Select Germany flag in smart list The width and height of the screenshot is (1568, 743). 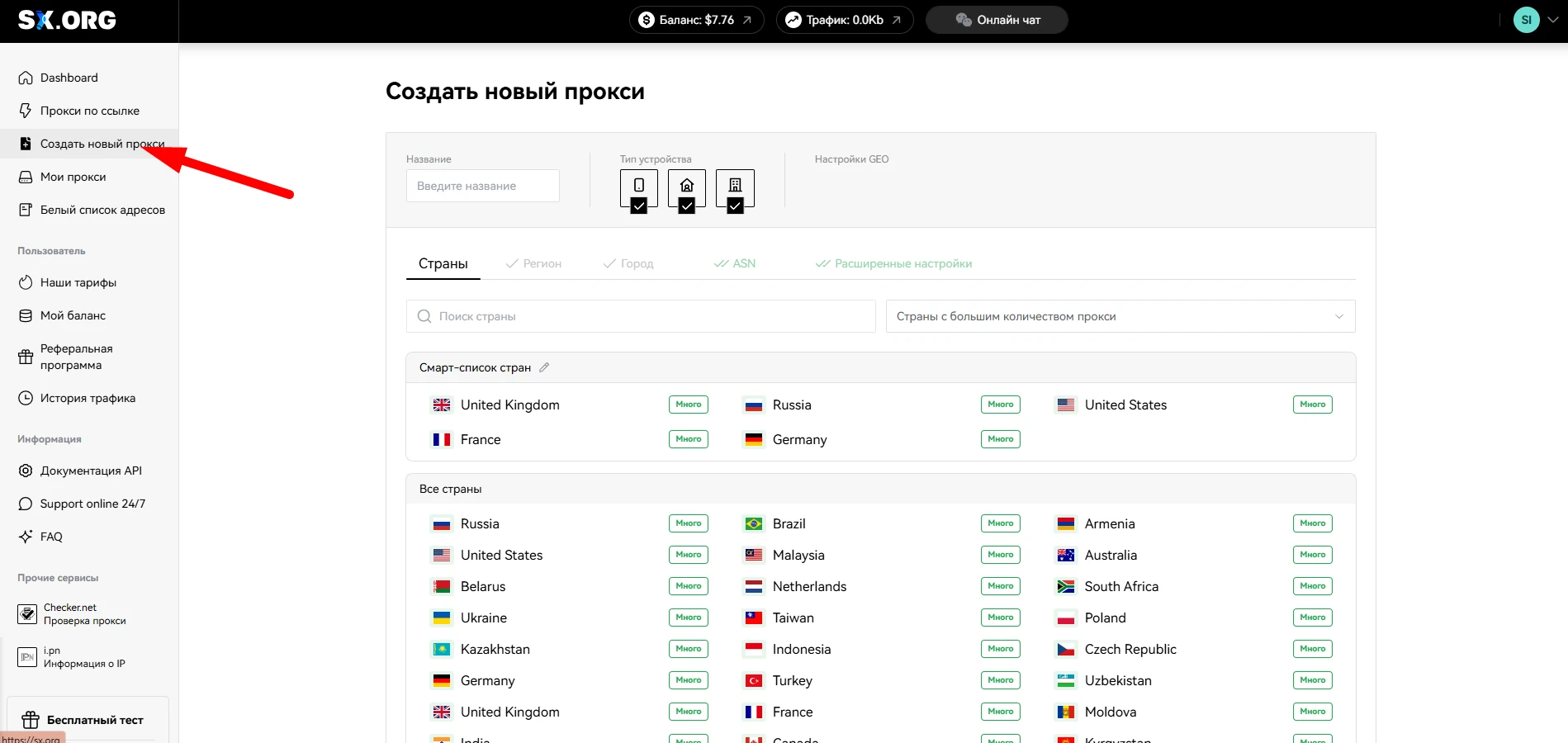754,440
